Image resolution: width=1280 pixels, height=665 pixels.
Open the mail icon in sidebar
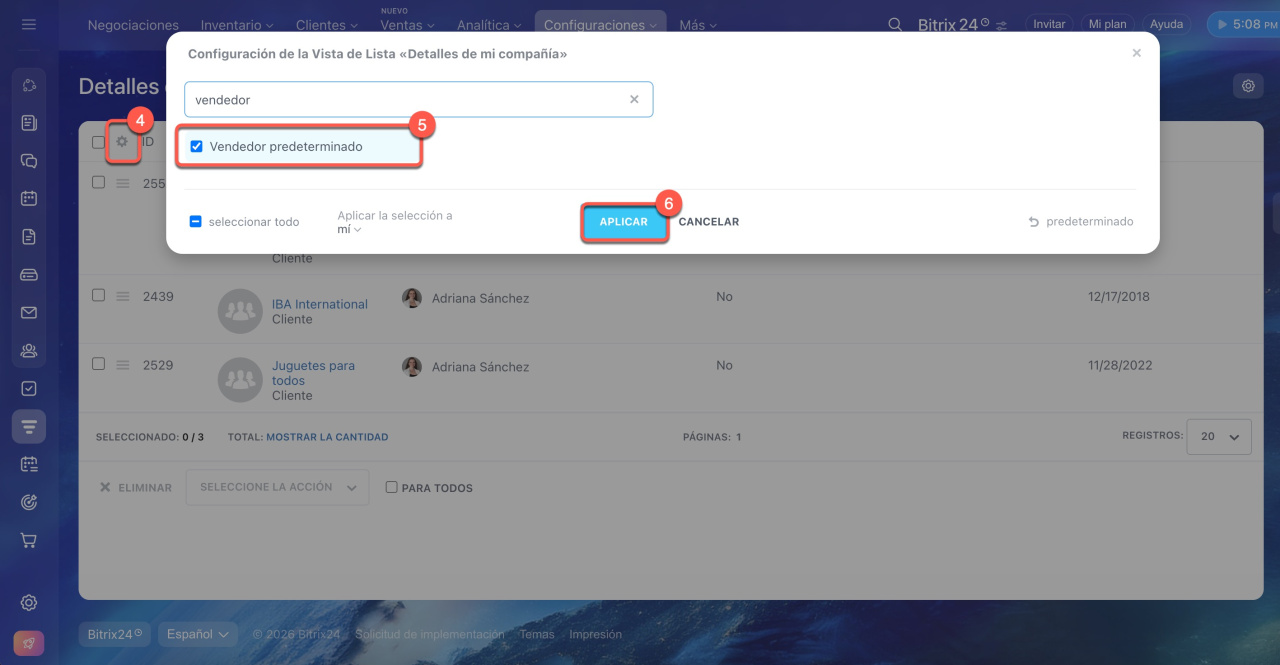(29, 313)
